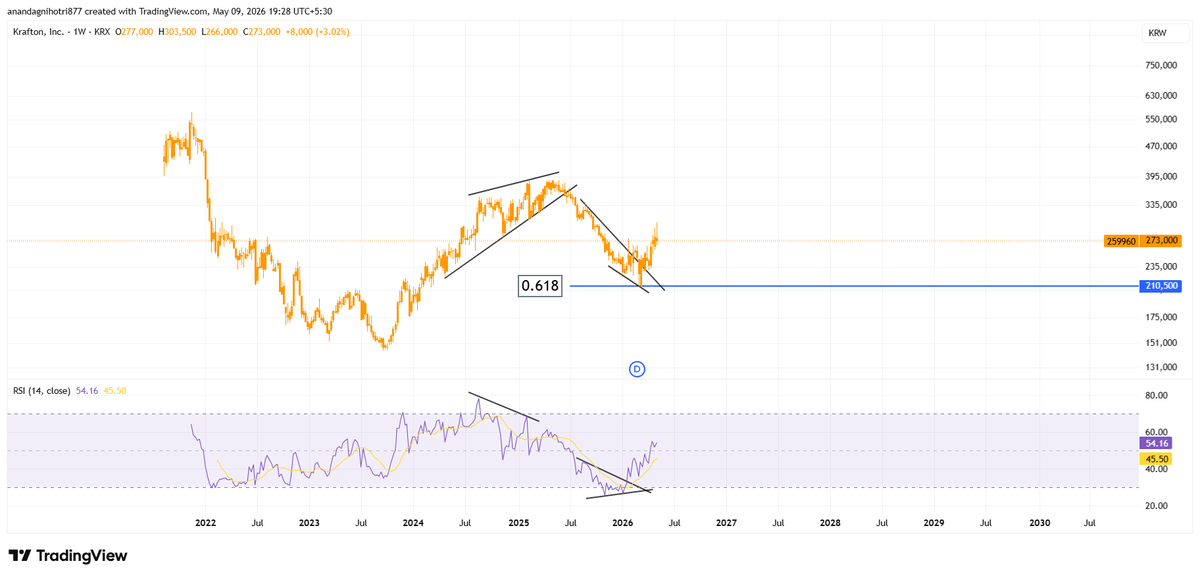Select the Krafton, Inc. symbol title
The width and height of the screenshot is (1200, 578).
pos(39,32)
